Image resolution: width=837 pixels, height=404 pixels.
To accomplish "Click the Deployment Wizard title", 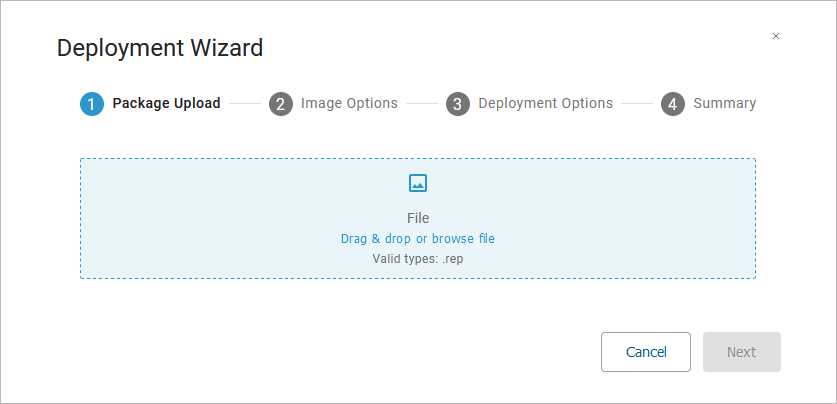I will coord(160,47).
